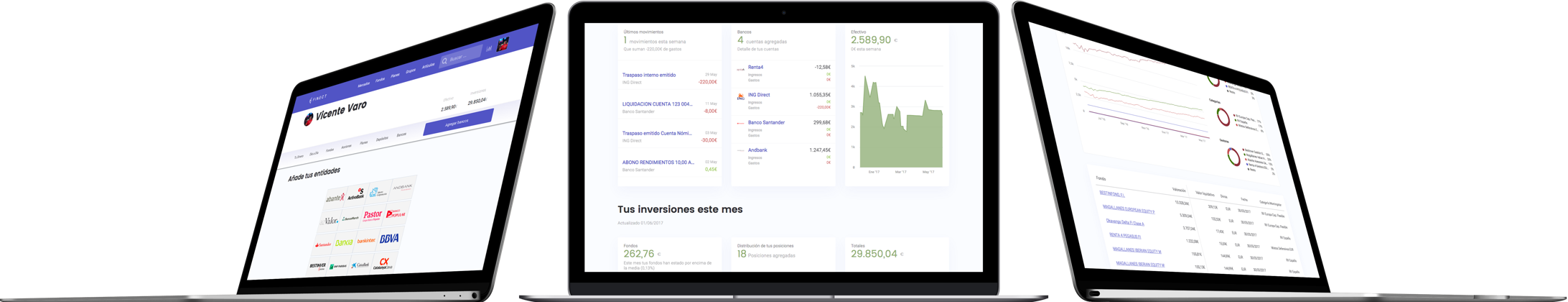Image resolution: width=1568 pixels, height=302 pixels.
Task: Click the search magnifier icon
Action: (445, 61)
